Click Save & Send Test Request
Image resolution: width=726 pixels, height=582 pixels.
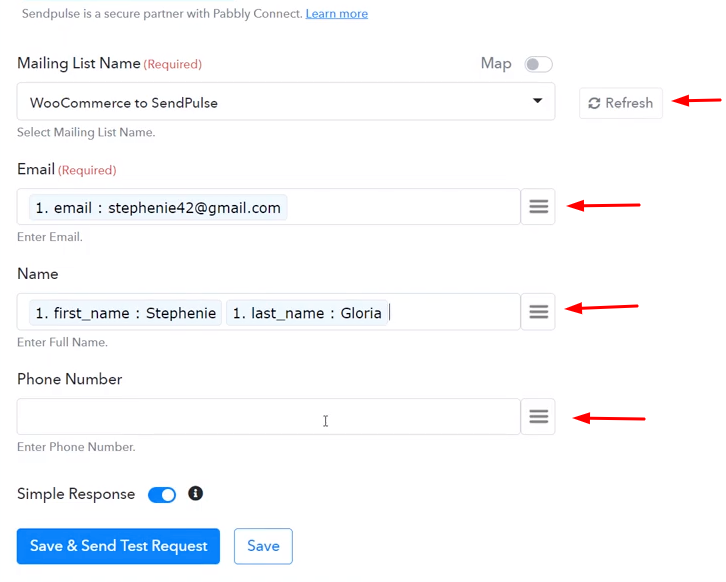pos(118,546)
